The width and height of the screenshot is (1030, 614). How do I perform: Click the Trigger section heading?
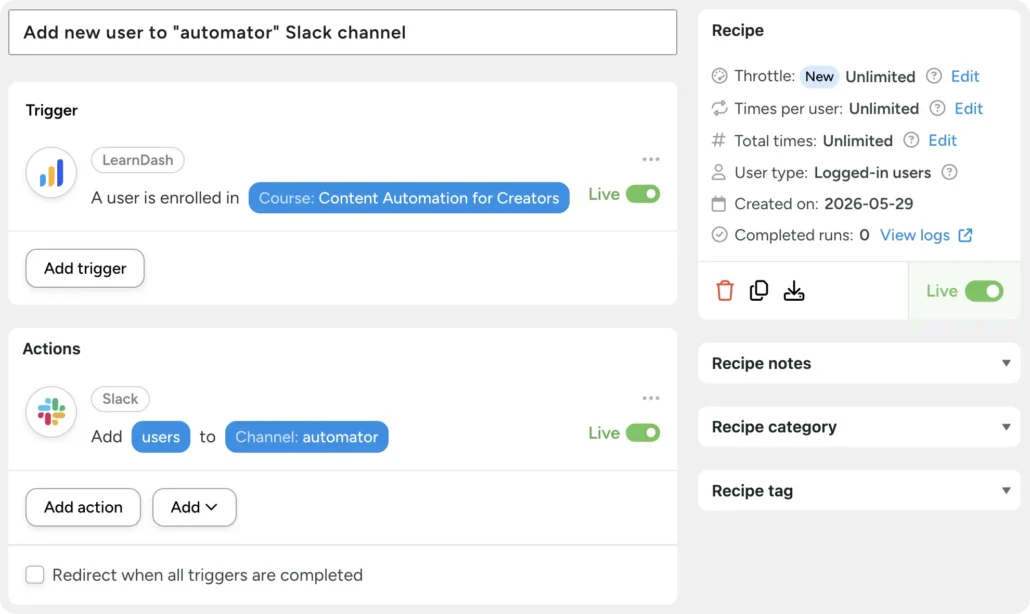tap(51, 110)
